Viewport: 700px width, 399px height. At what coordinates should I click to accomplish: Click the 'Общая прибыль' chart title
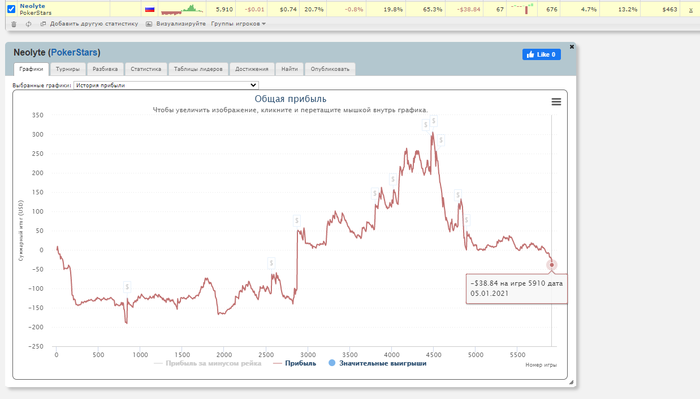pos(290,99)
